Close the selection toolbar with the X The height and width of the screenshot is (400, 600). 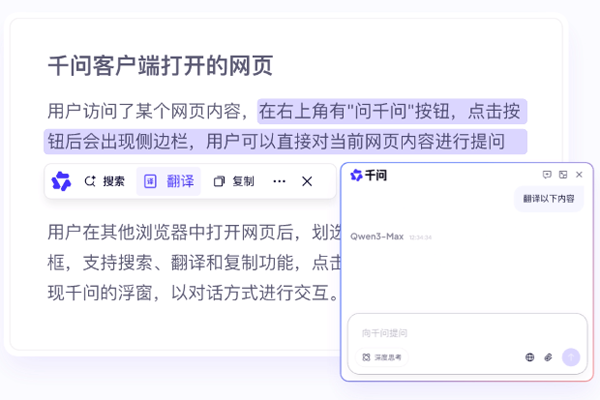pos(307,181)
